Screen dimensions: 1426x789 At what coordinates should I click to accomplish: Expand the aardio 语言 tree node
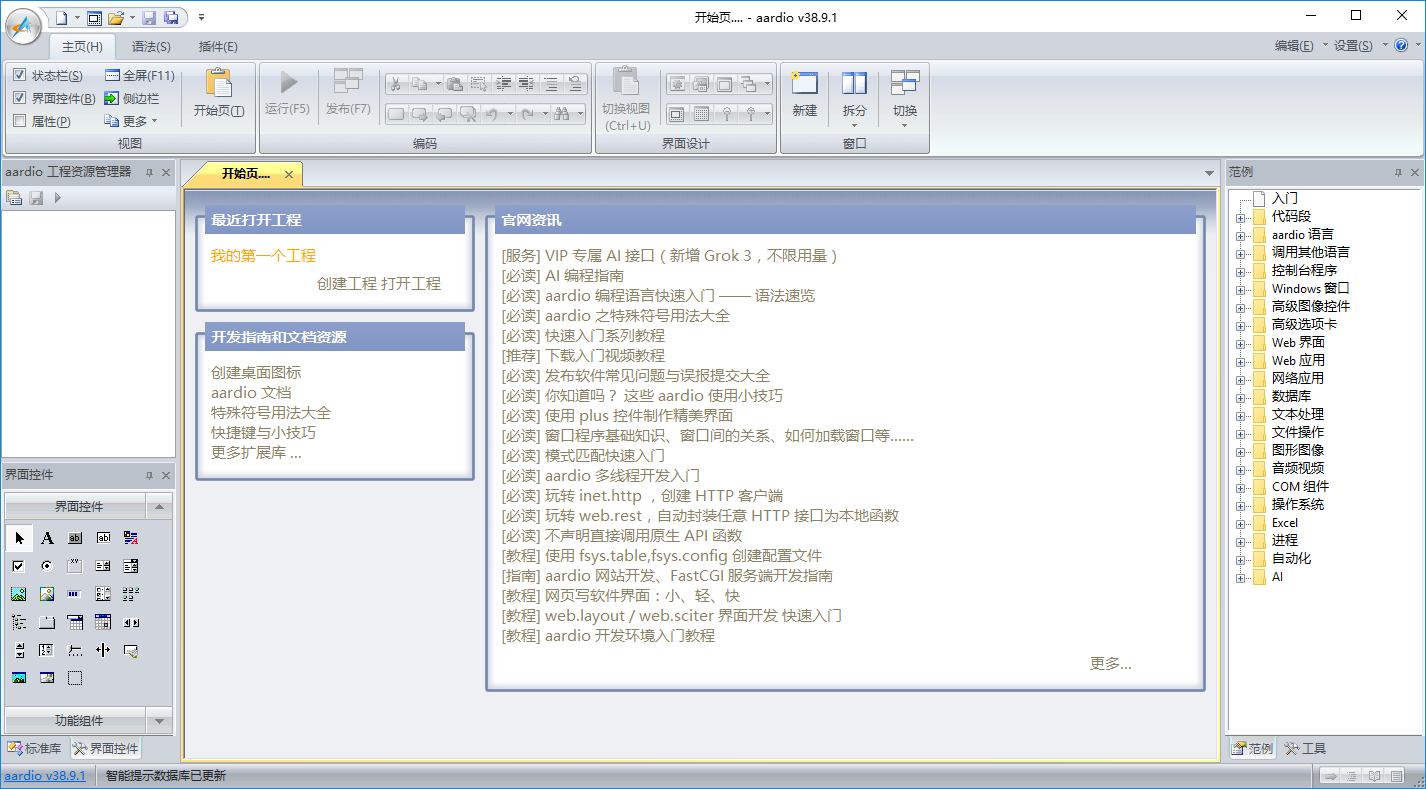pos(1241,235)
